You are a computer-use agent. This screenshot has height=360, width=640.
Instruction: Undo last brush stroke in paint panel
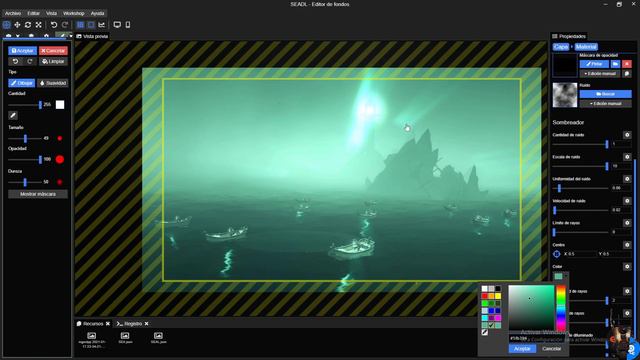click(16, 62)
